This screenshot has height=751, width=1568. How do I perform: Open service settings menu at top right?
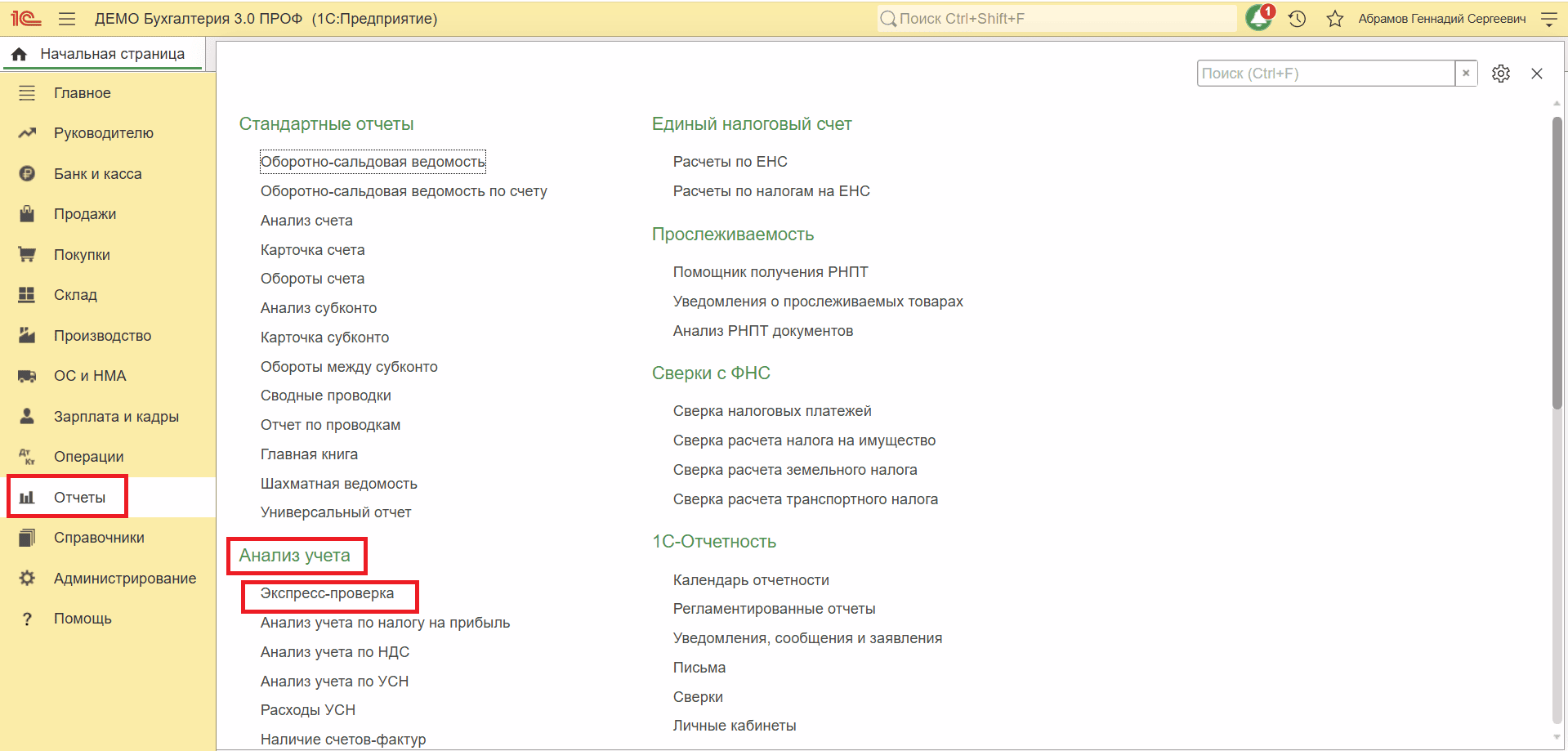[1548, 19]
